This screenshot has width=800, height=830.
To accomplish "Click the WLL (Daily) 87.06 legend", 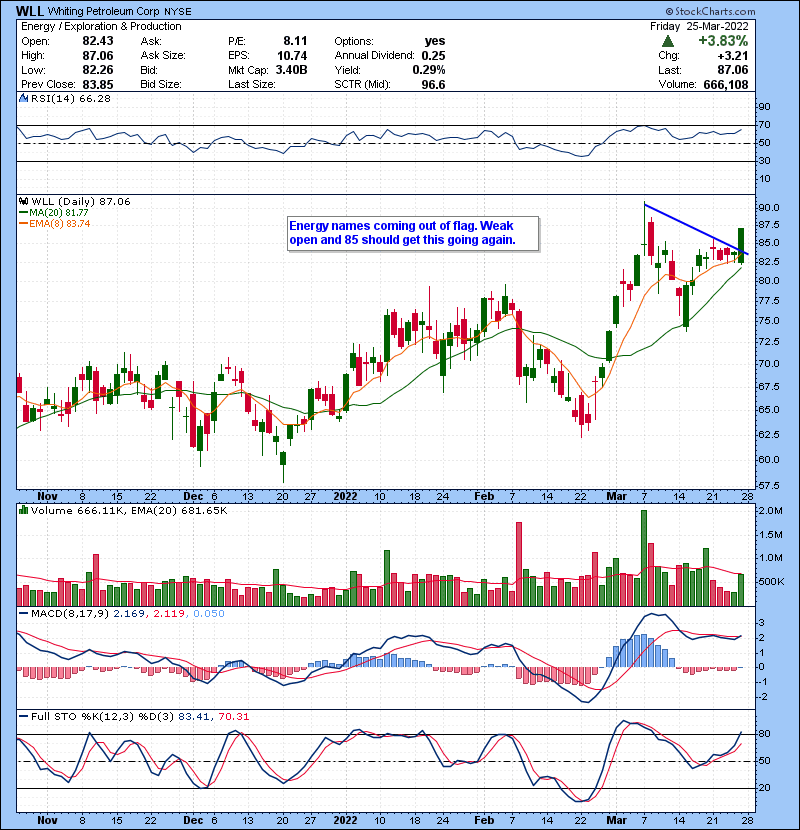I will (81, 202).
